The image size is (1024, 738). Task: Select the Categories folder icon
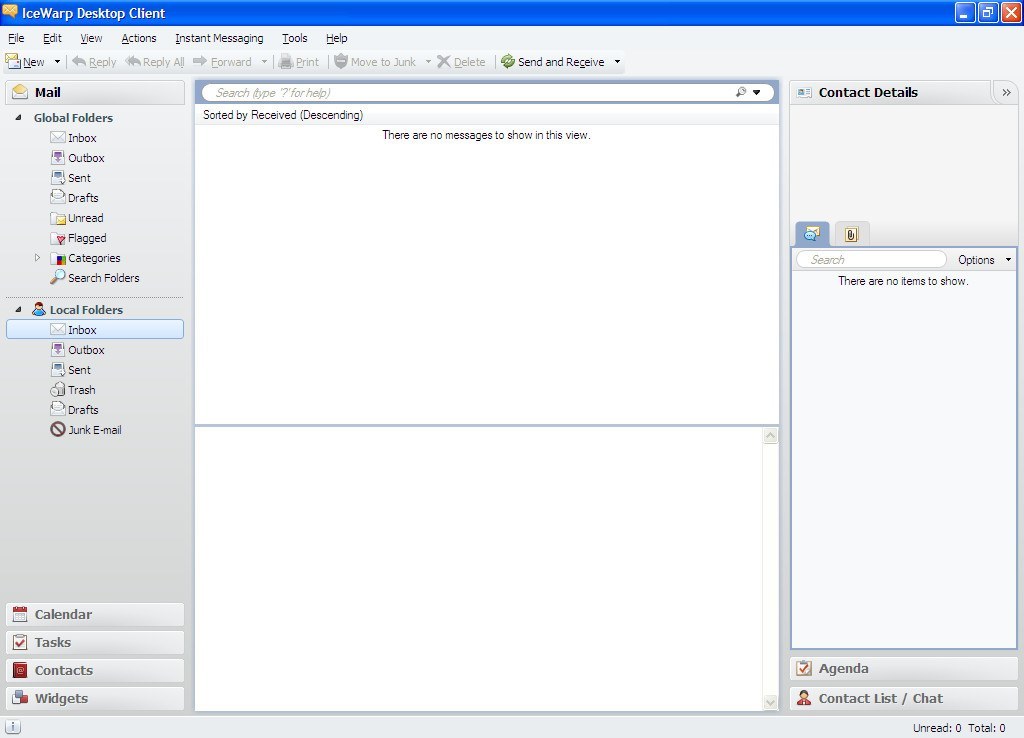[57, 258]
